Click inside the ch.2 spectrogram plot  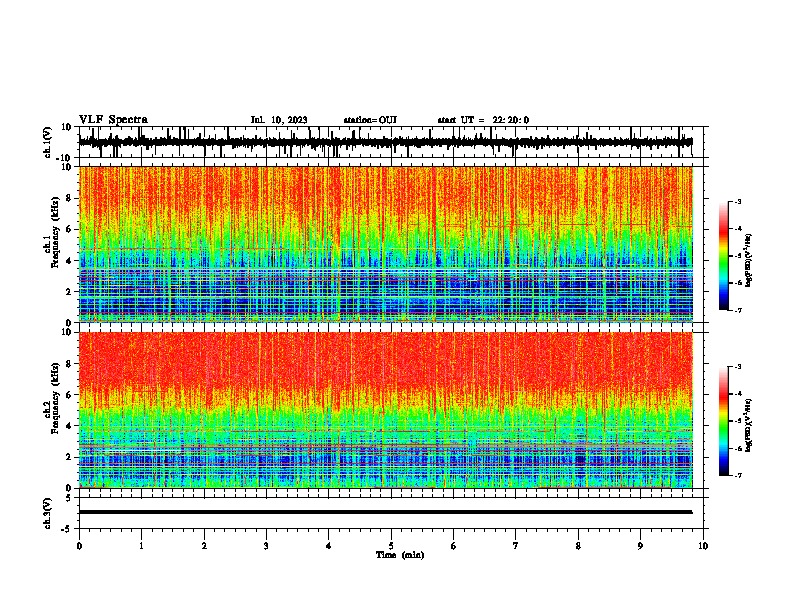[385, 410]
